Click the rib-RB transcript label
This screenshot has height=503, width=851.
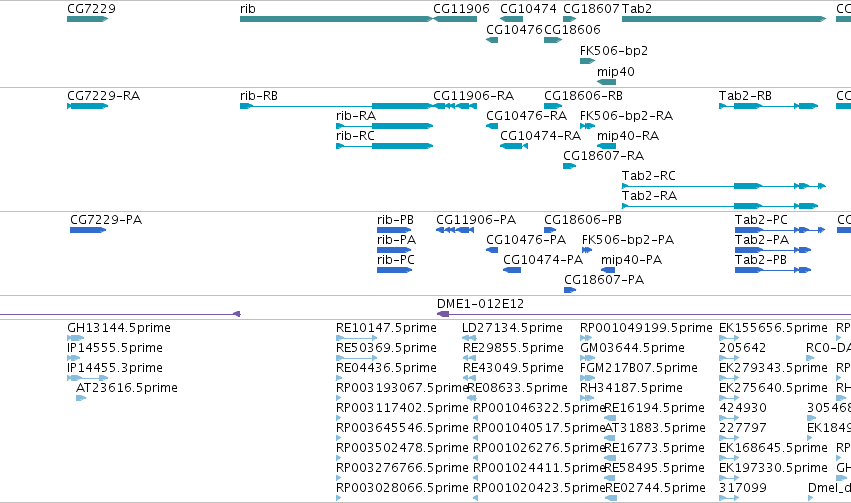pyautogui.click(x=259, y=95)
